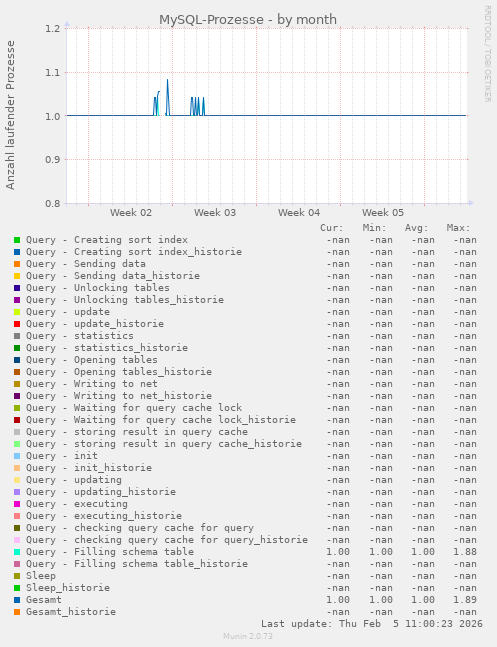Screen dimensions: 497x647
Task: Click the purple Unlocking tables_historie swatch
Action: pos(17,300)
